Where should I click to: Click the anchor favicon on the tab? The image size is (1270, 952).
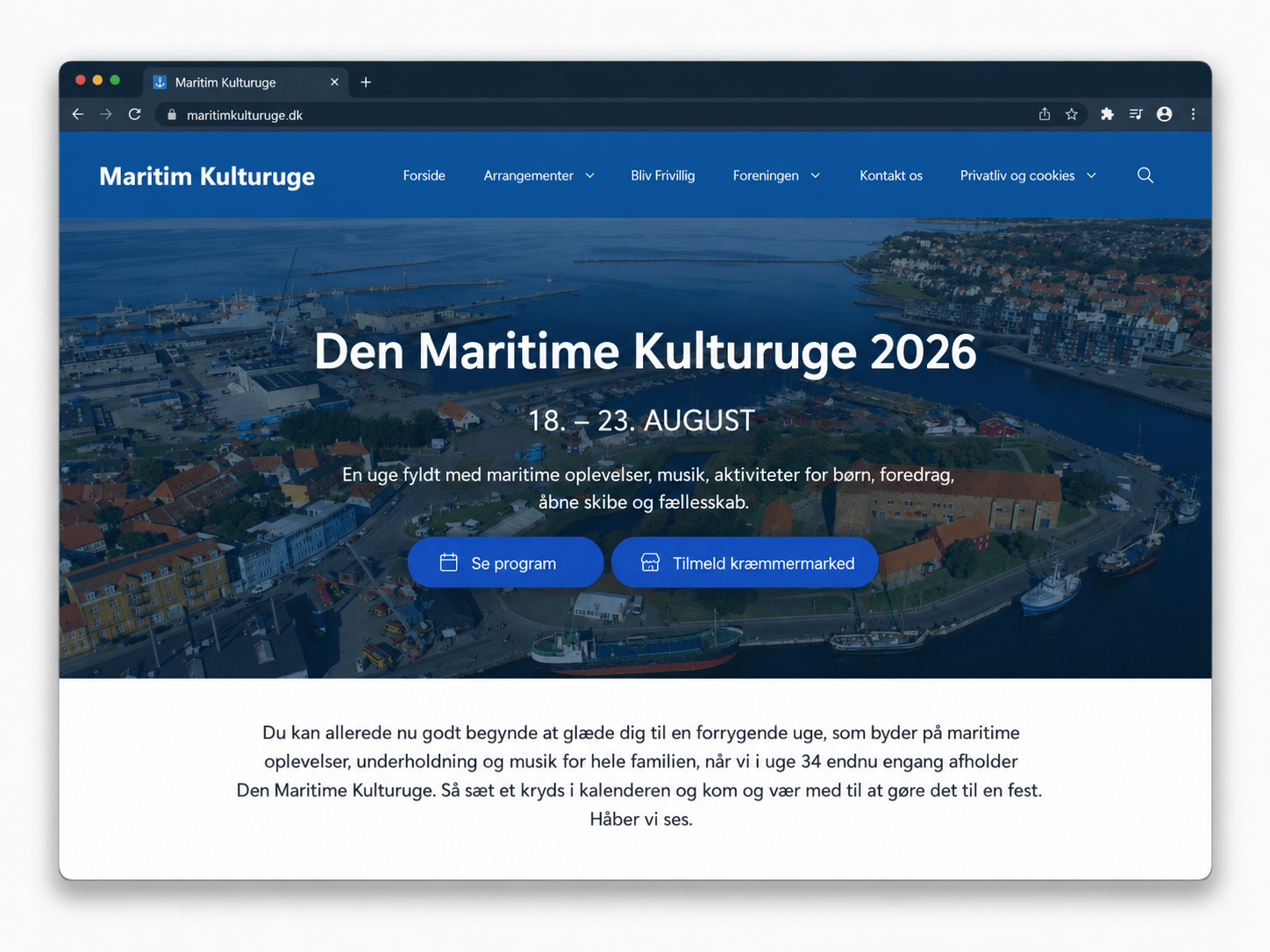pos(160,82)
